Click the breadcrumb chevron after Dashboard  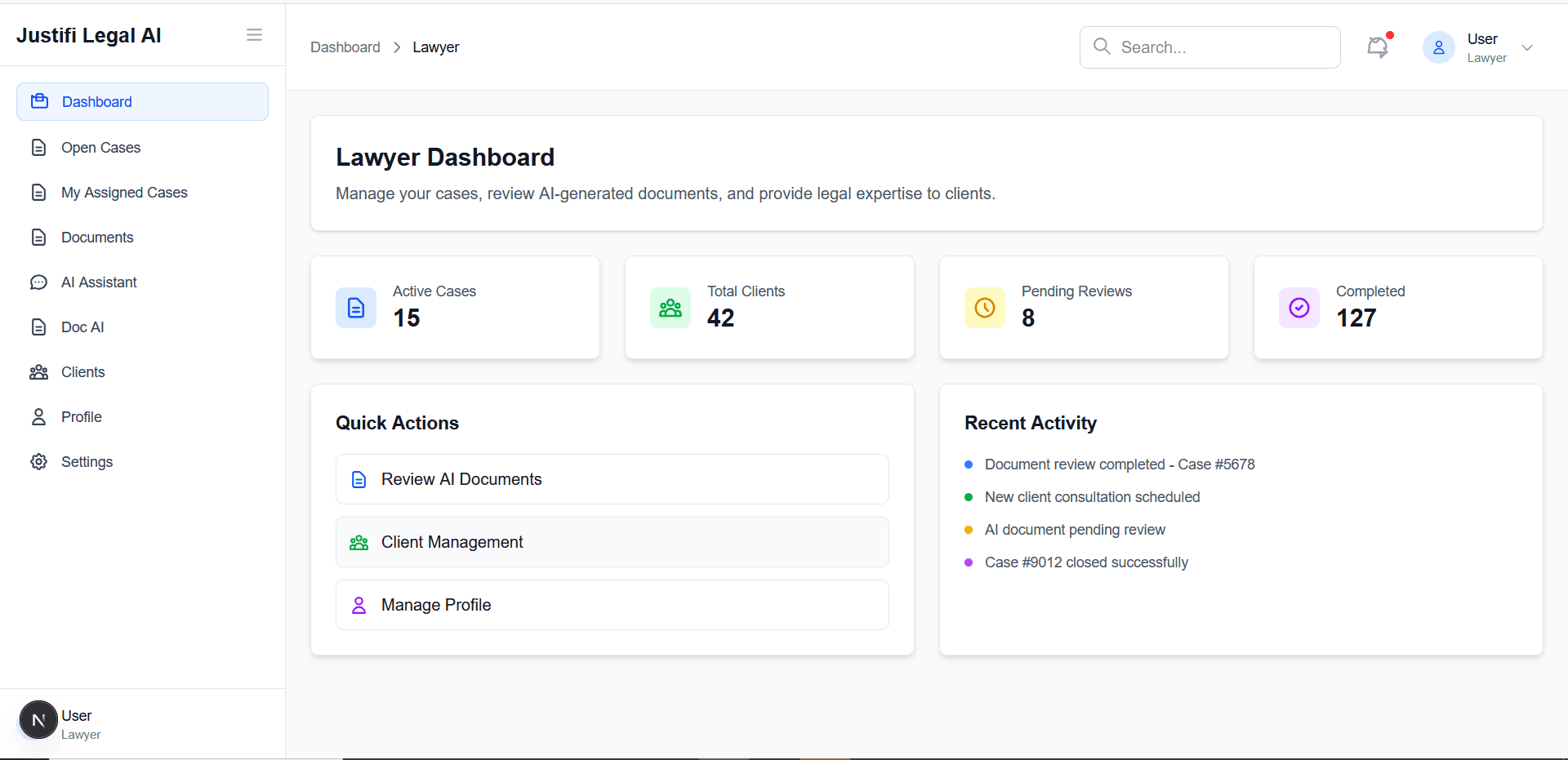[x=397, y=47]
